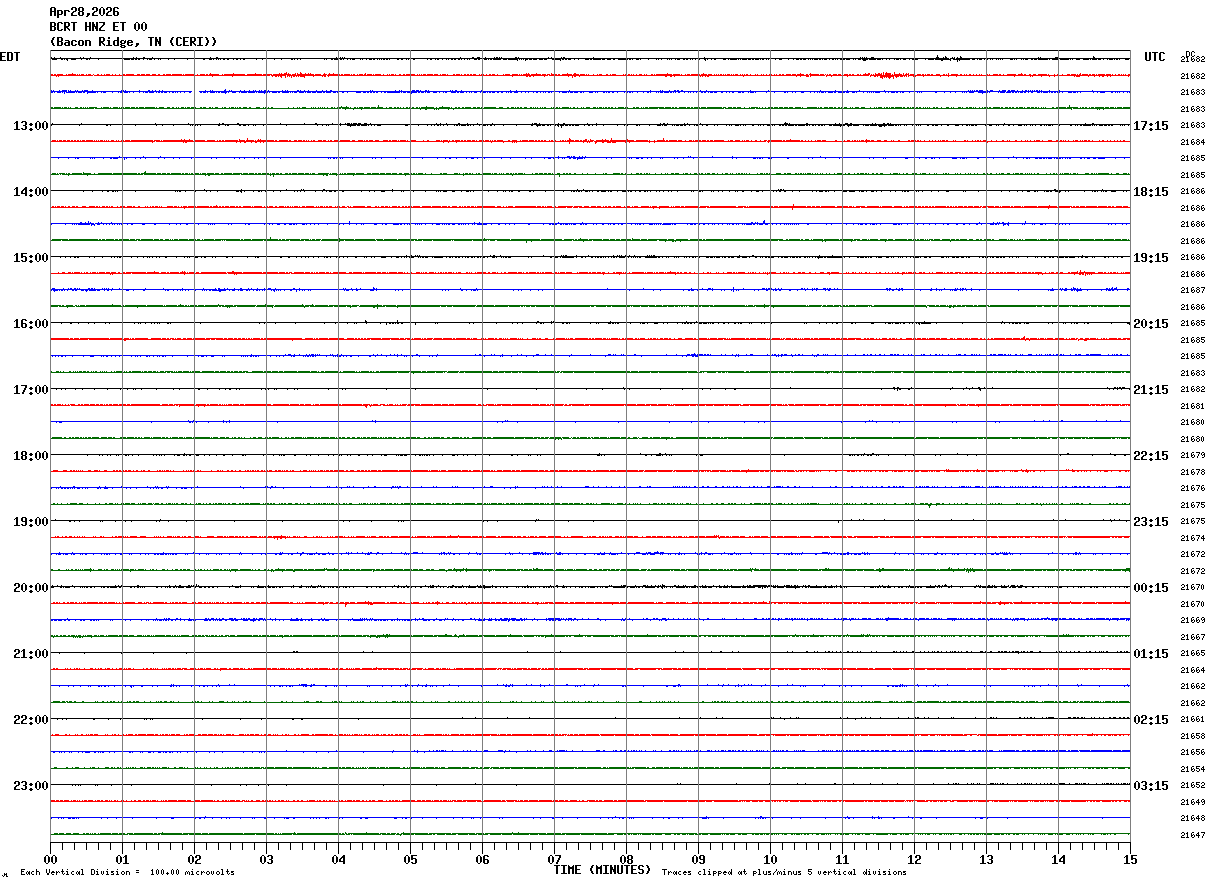Click the DC value "21658"
The image size is (1210, 886).
(x=1192, y=736)
